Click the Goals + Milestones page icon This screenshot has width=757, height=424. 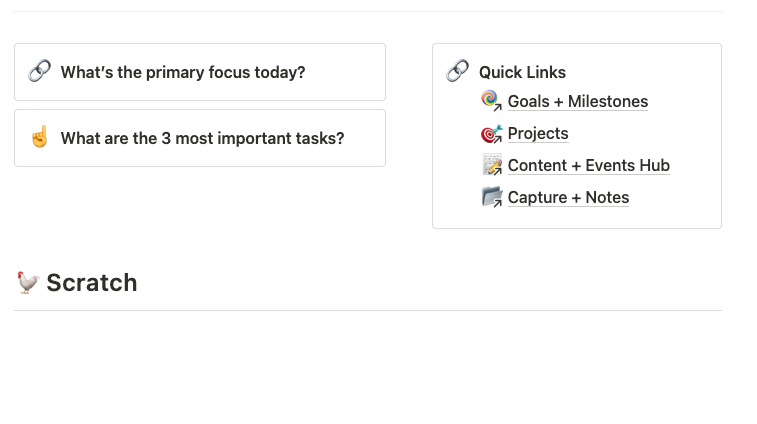tap(491, 101)
